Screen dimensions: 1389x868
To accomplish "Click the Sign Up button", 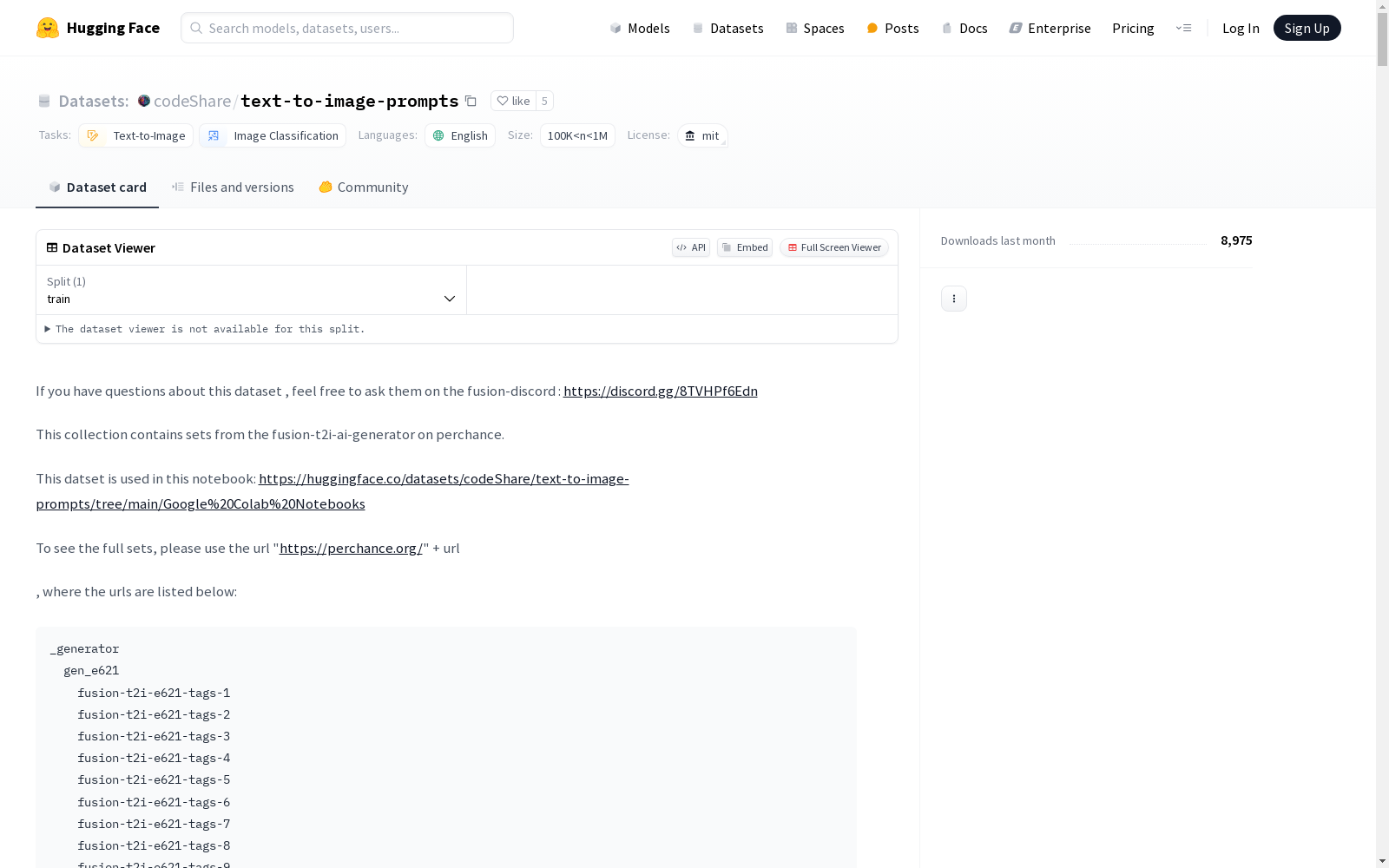I will click(x=1307, y=28).
